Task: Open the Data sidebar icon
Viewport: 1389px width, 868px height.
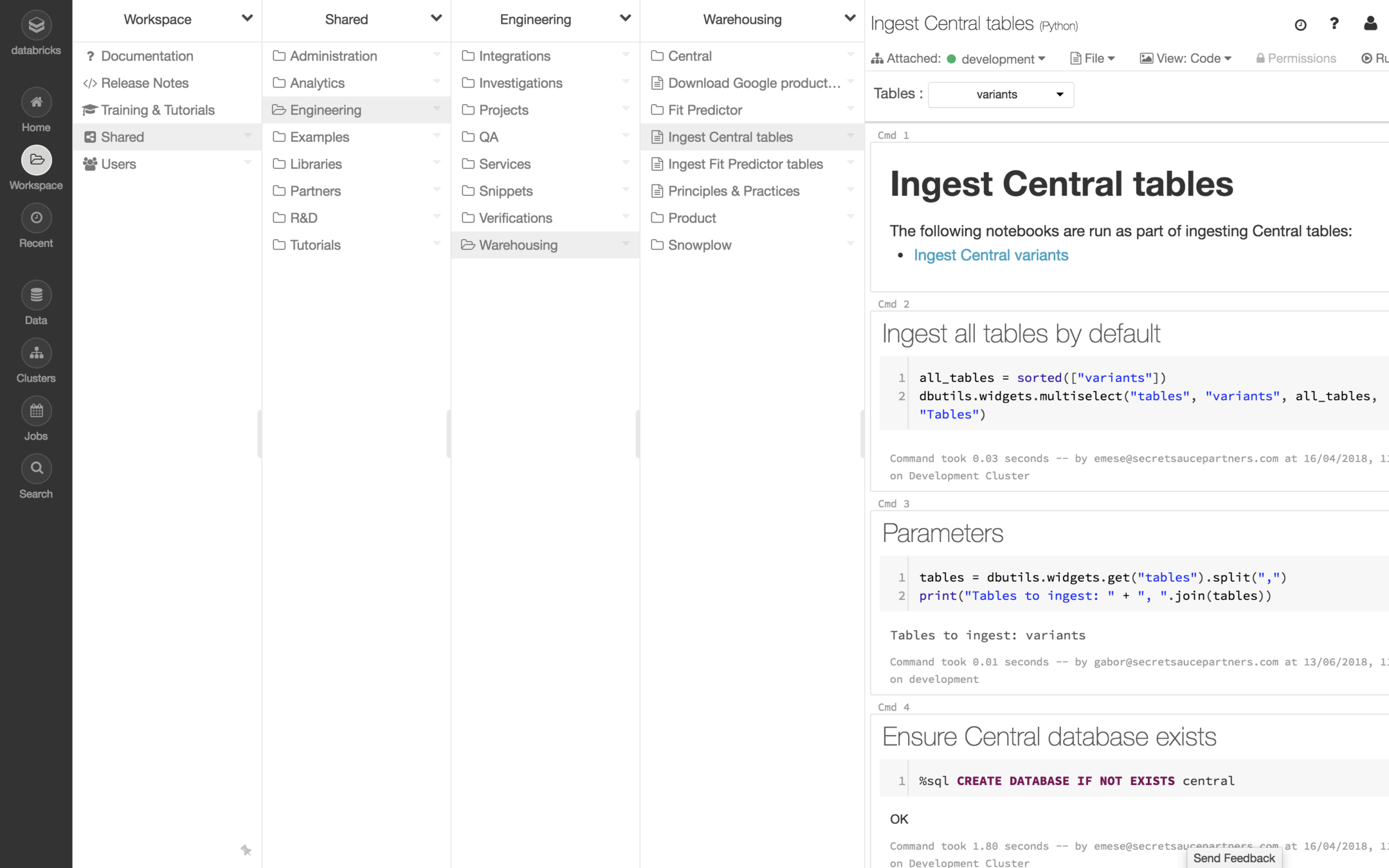Action: [36, 296]
